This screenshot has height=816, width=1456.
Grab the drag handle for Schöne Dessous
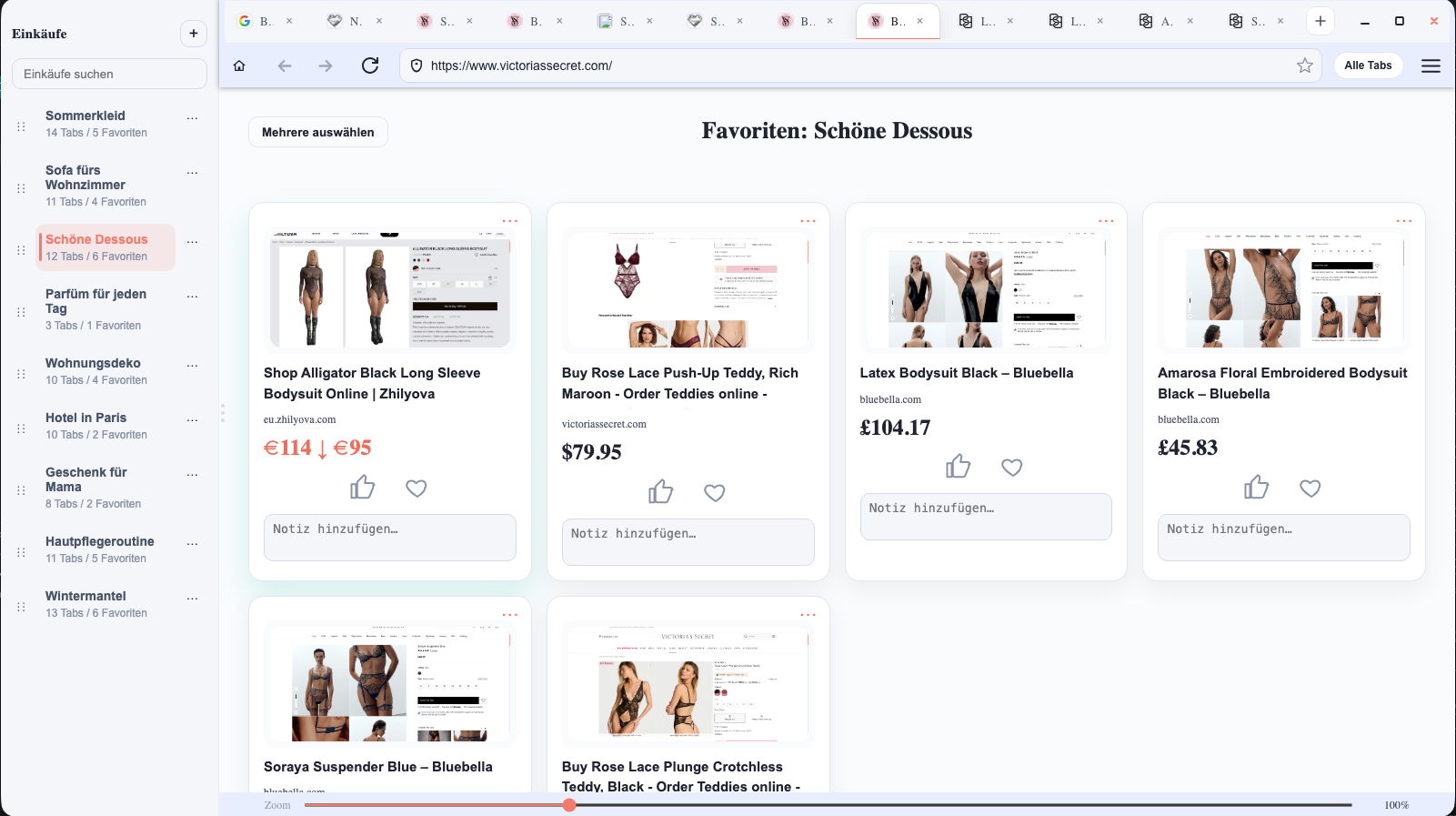pyautogui.click(x=21, y=250)
